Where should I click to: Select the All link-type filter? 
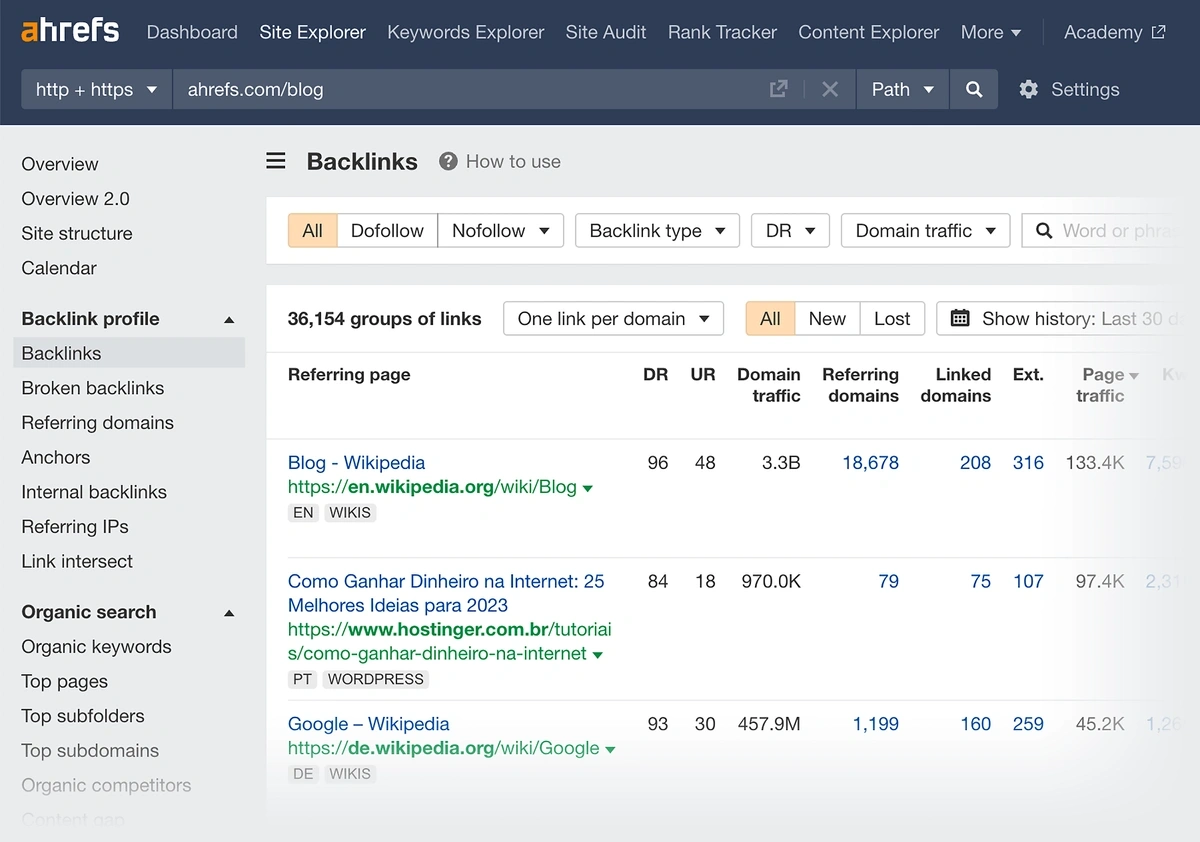point(312,231)
